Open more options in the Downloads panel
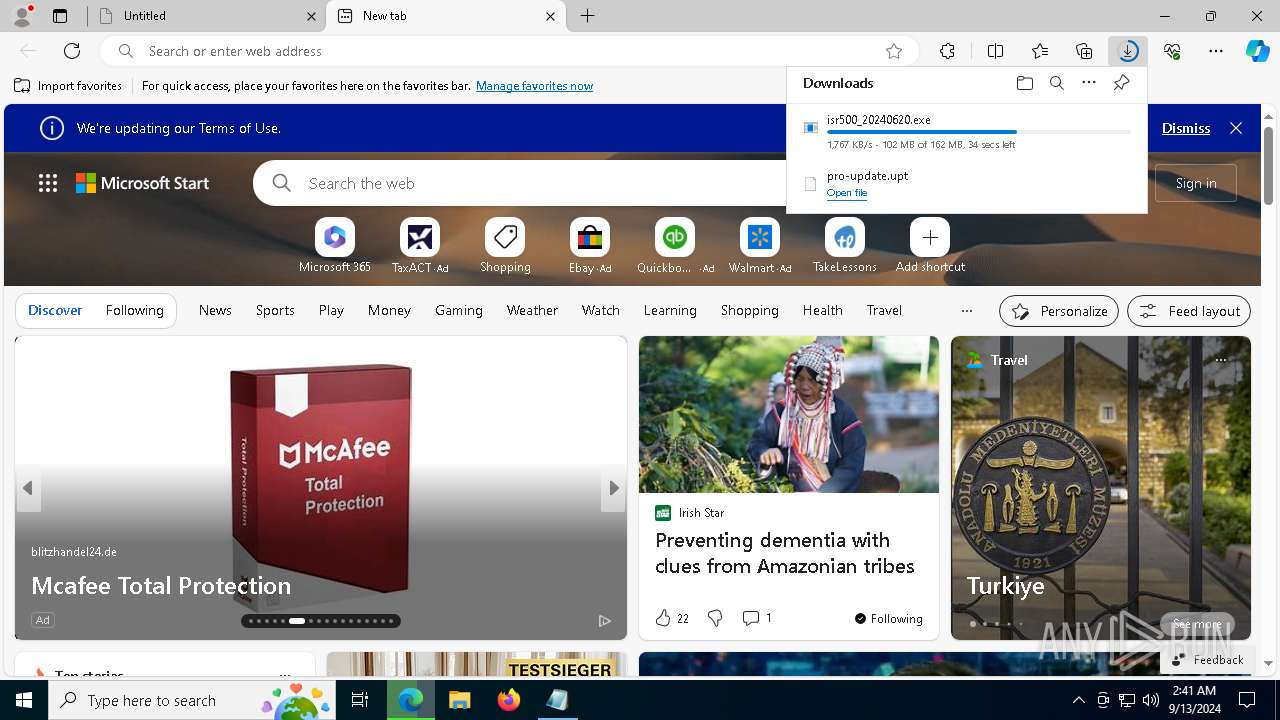This screenshot has width=1280, height=720. coord(1089,83)
